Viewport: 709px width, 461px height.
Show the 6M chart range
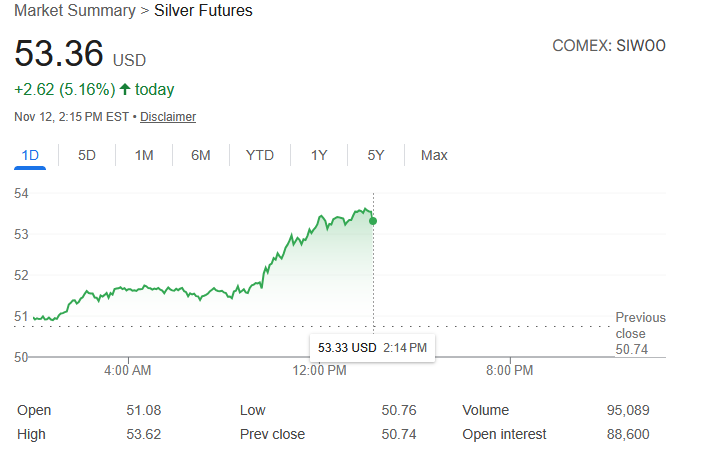[x=201, y=155]
